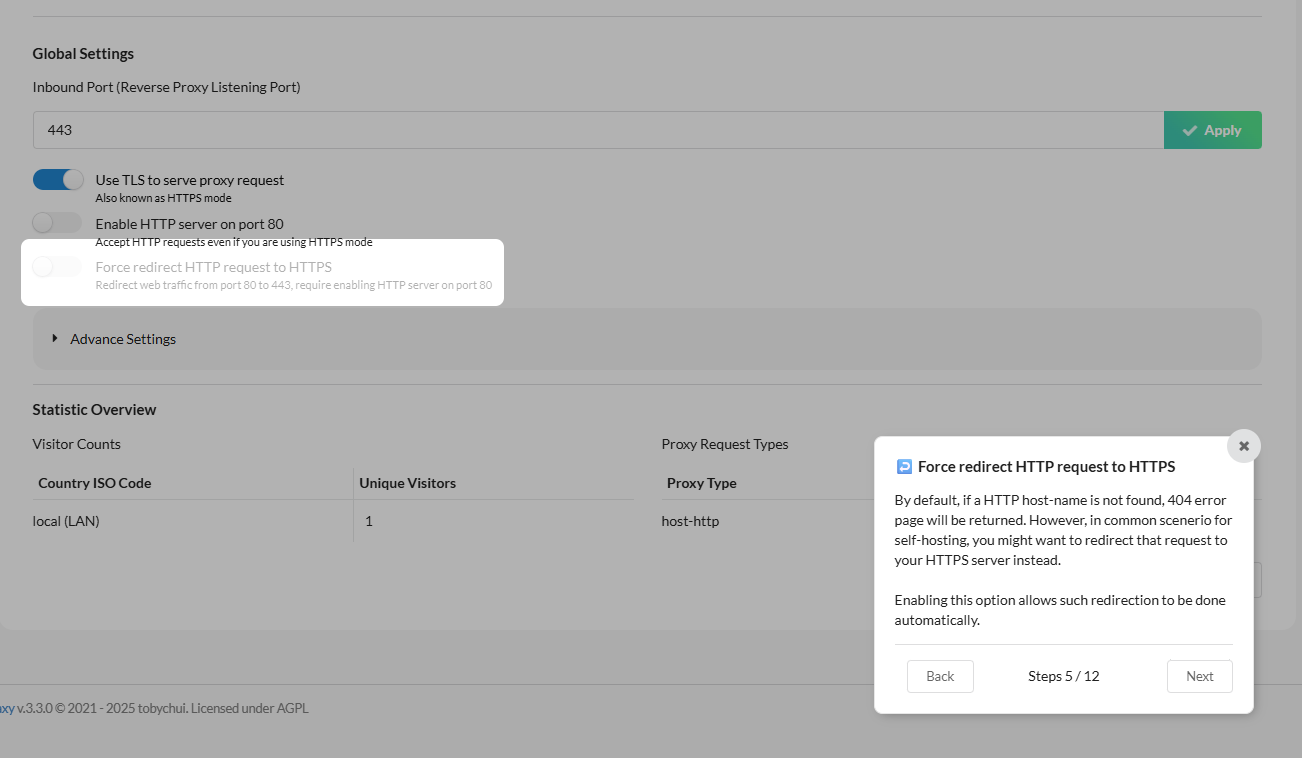Screen dimensions: 1302x758
Task: Click the redirect arrow icon in tour title
Action: (x=904, y=466)
